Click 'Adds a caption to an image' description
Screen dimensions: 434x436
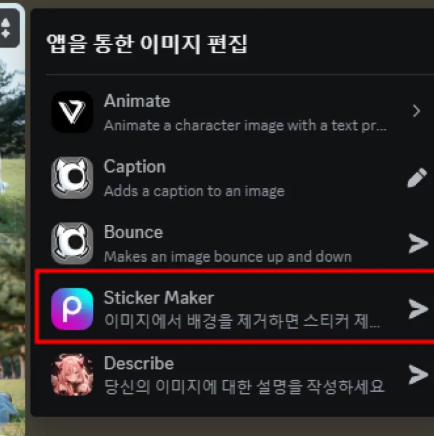[194, 191]
